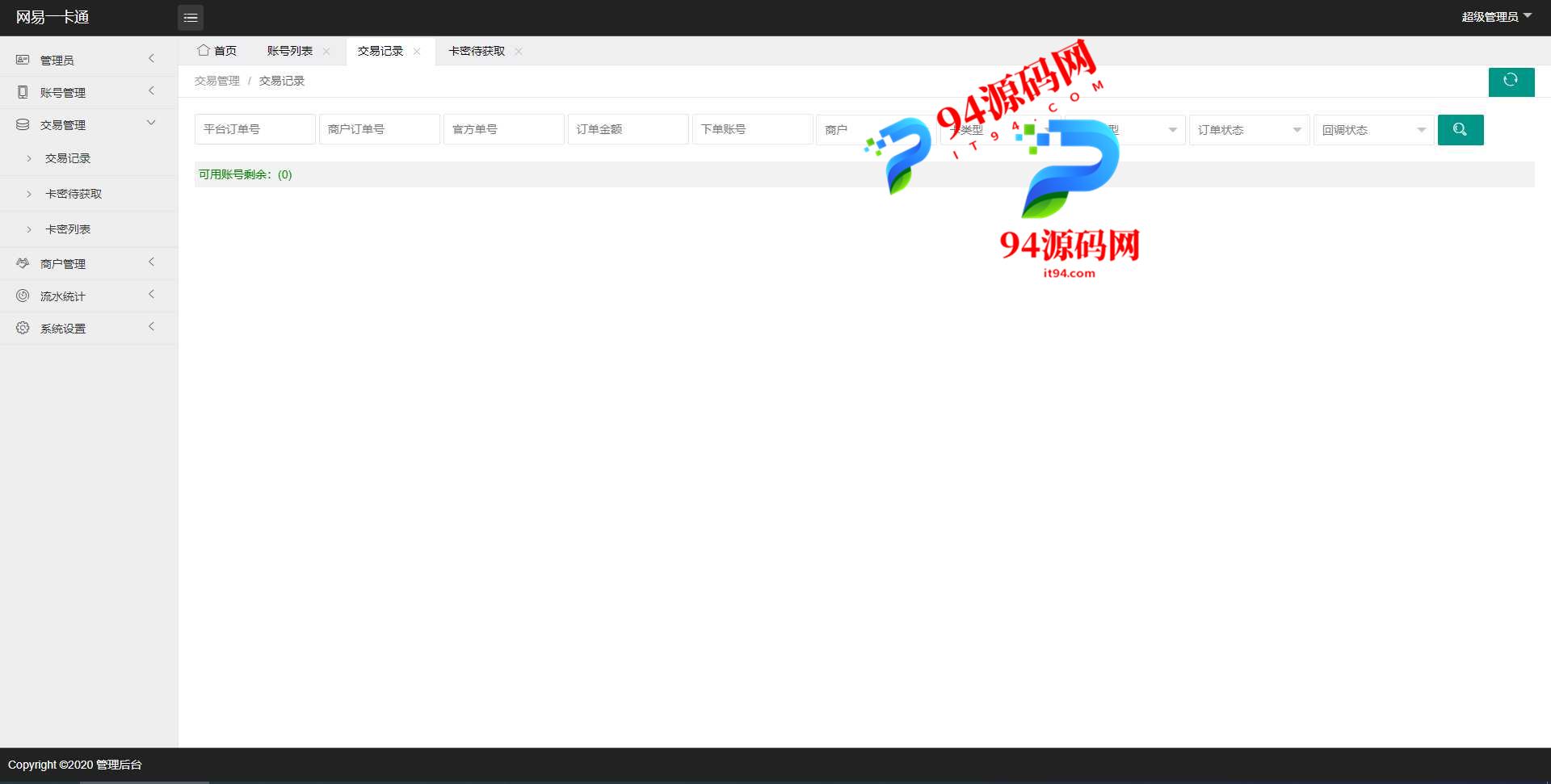Open the 回调状态 dropdown

(x=1373, y=130)
